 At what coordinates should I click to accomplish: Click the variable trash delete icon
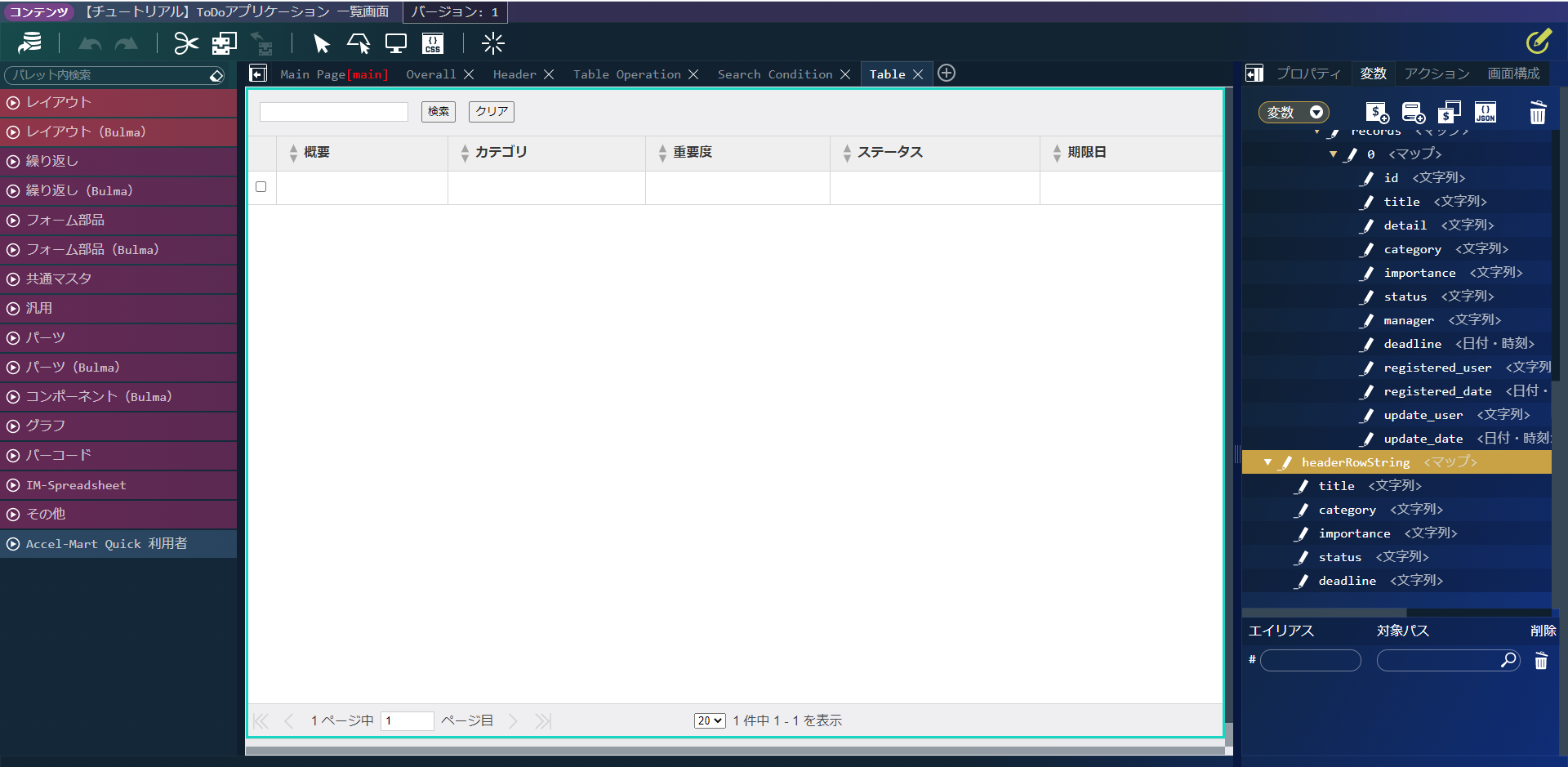(1538, 112)
